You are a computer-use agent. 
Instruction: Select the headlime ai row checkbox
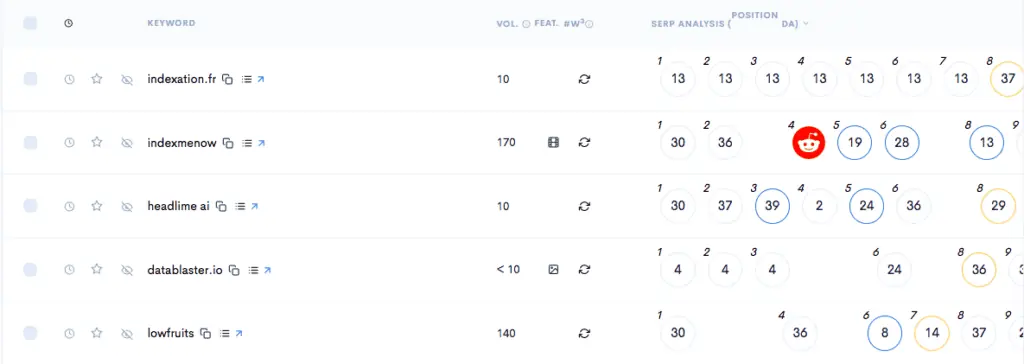tap(30, 206)
